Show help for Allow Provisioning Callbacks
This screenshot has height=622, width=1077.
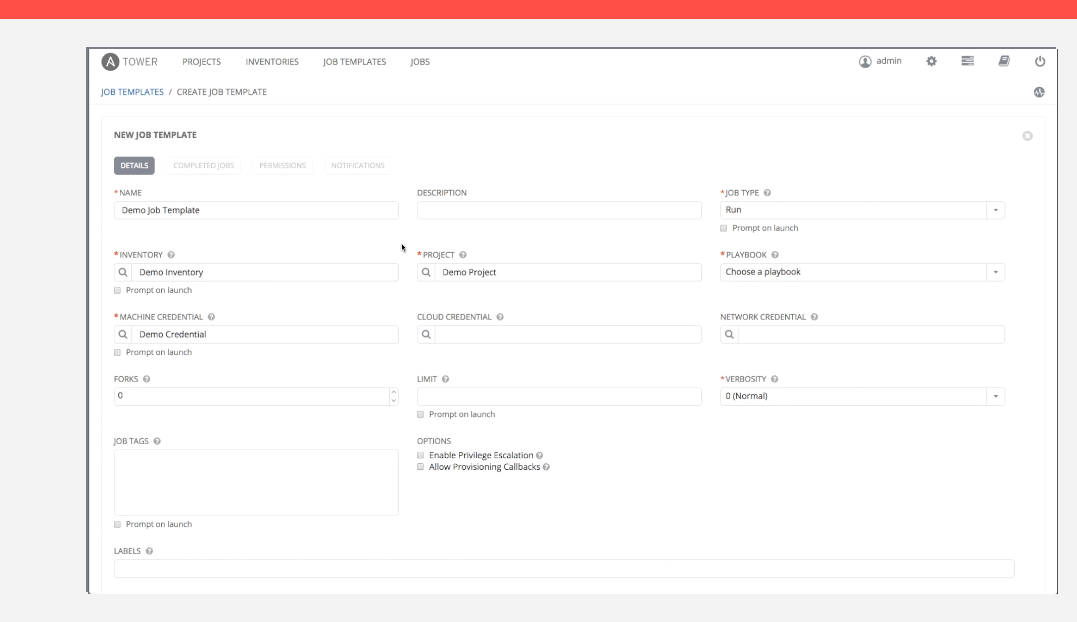(546, 467)
